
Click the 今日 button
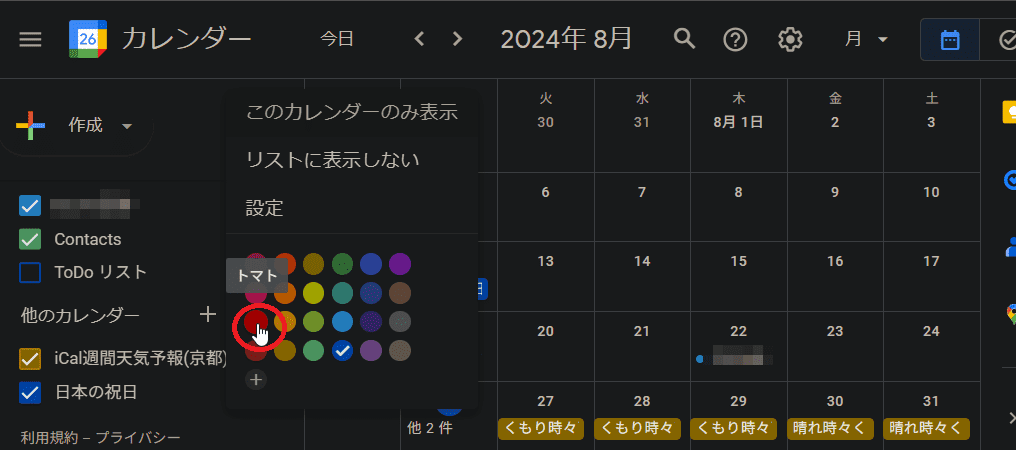[x=337, y=39]
